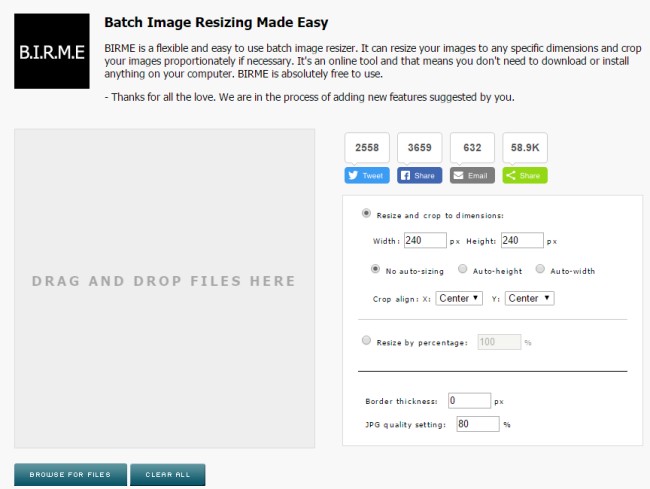Click the 'Border thickness' label

[x=401, y=401]
